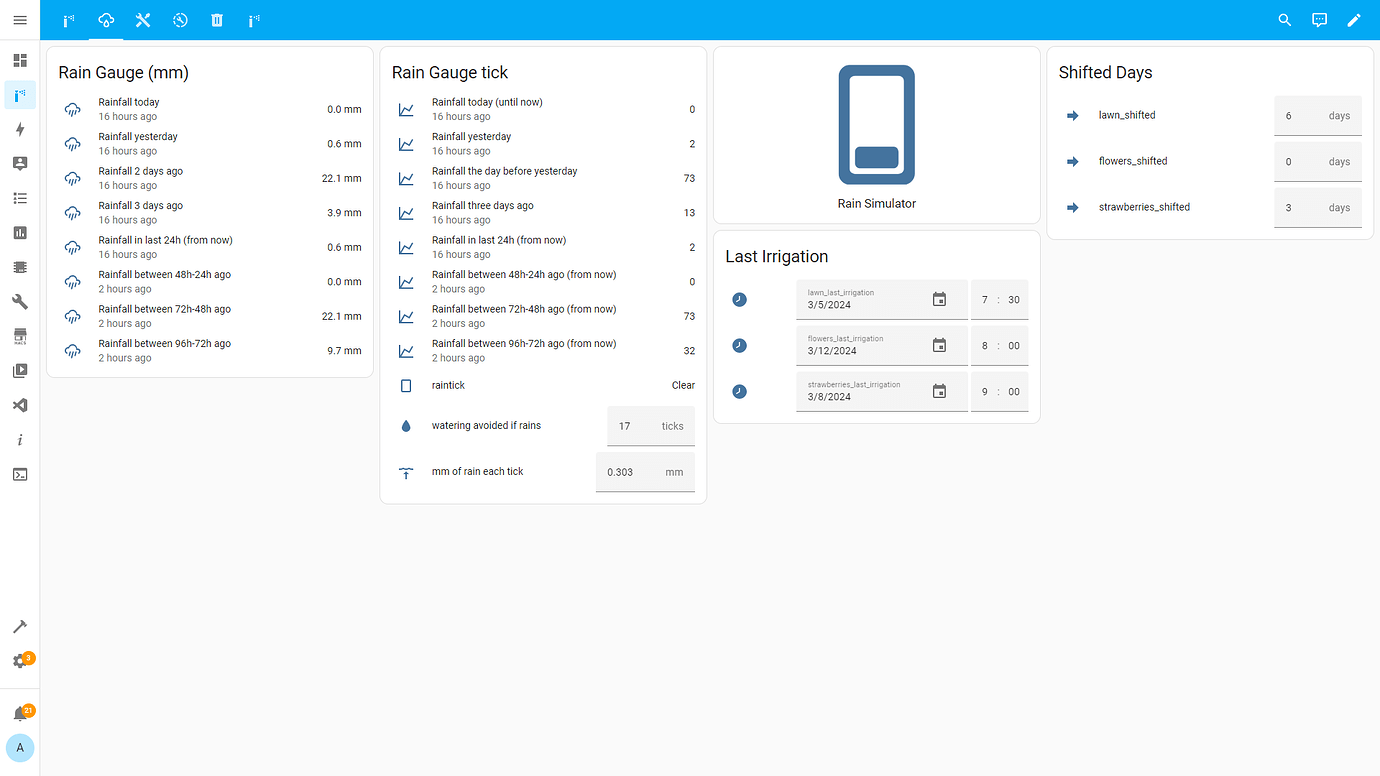Open search using the magnifier icon

point(1285,19)
